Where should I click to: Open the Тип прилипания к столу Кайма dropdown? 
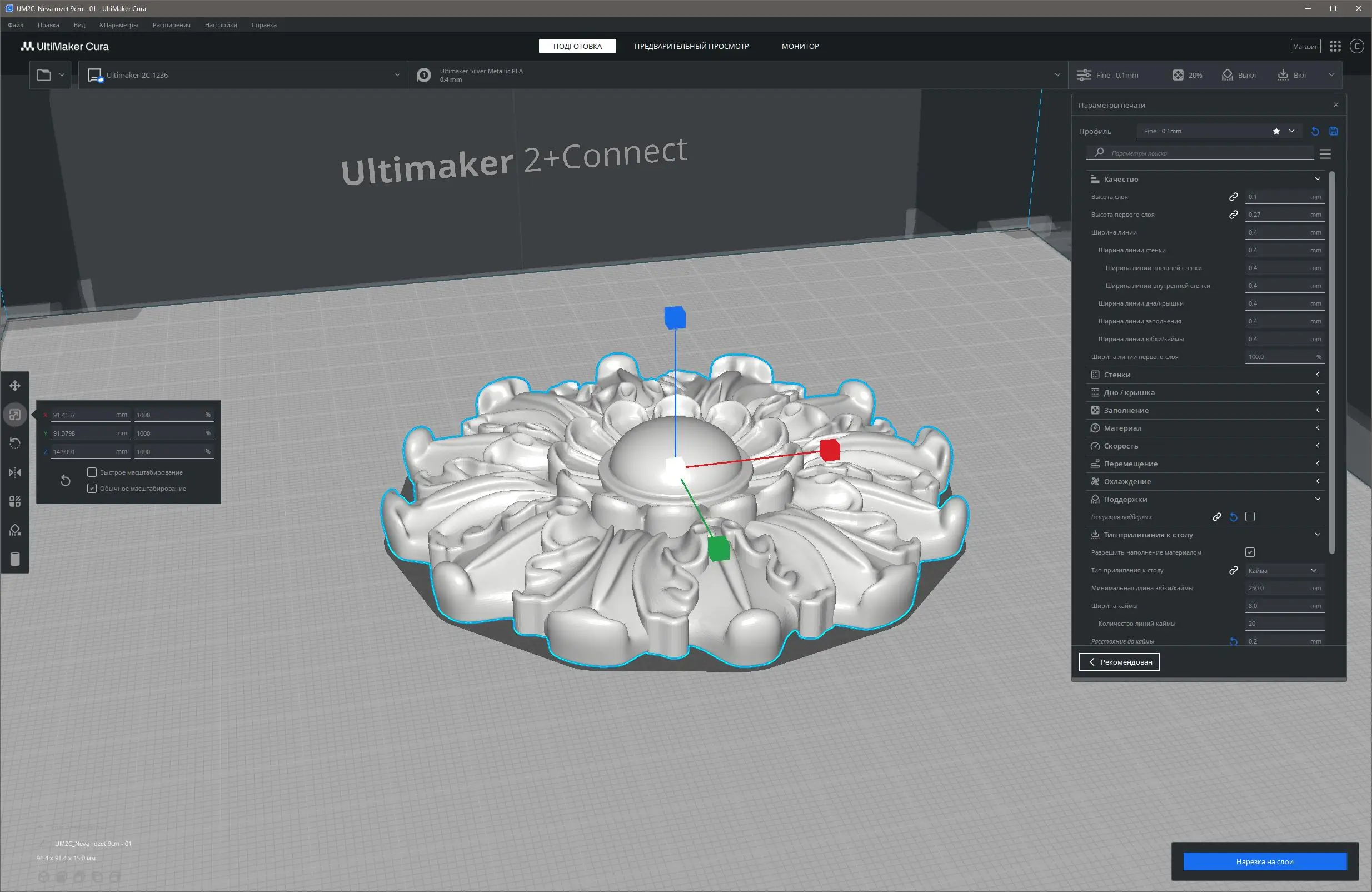1283,570
